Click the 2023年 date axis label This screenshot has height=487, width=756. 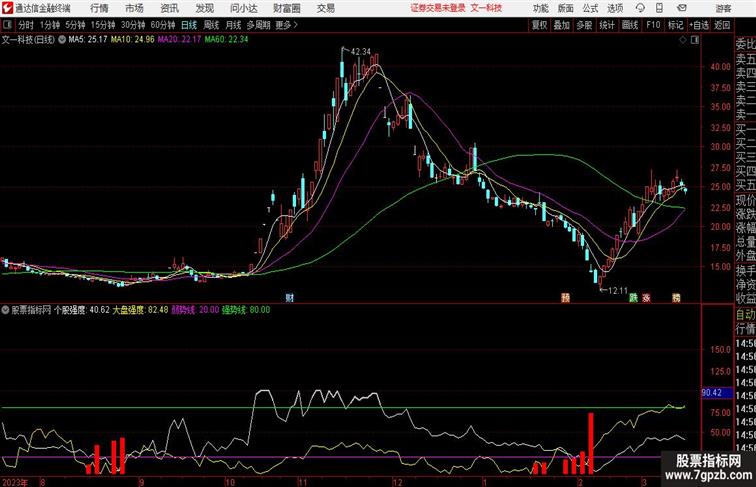tap(15, 482)
